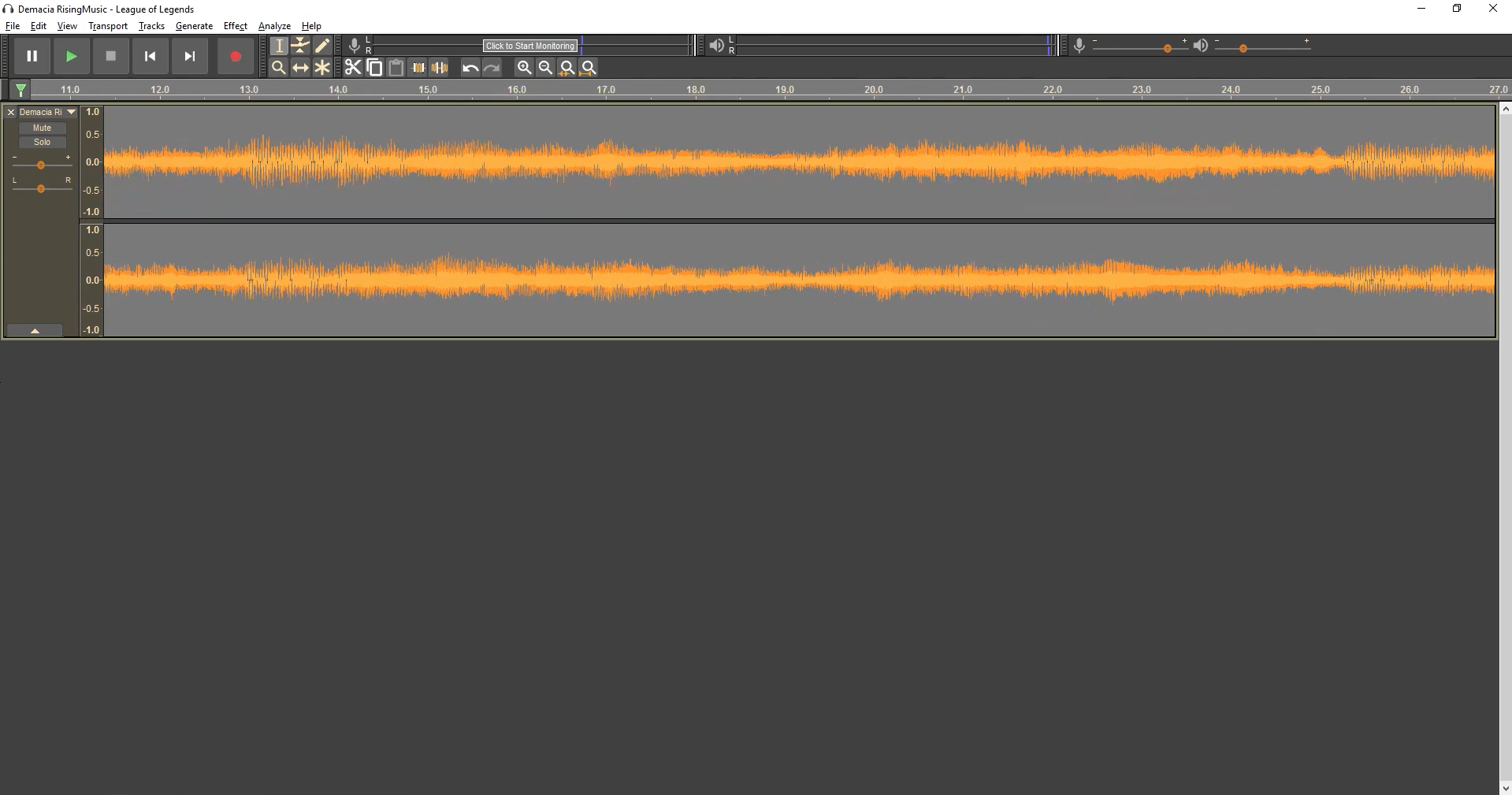The image size is (1512, 795).
Task: Click the recording volume microphone icon
Action: pos(1079,46)
